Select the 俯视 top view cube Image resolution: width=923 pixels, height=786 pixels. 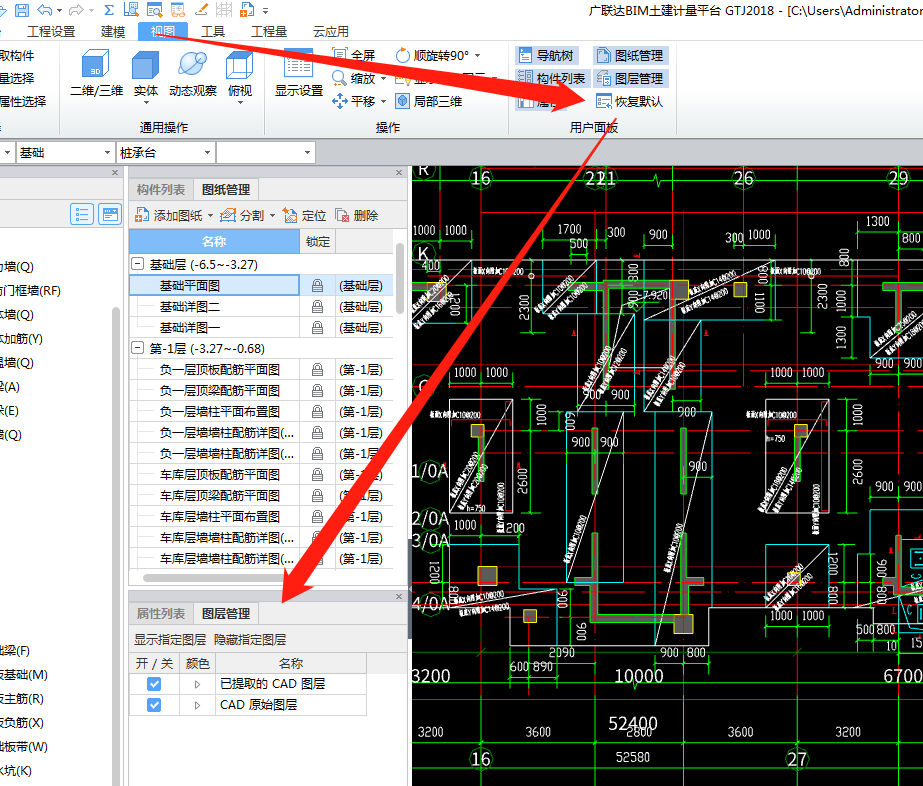240,74
